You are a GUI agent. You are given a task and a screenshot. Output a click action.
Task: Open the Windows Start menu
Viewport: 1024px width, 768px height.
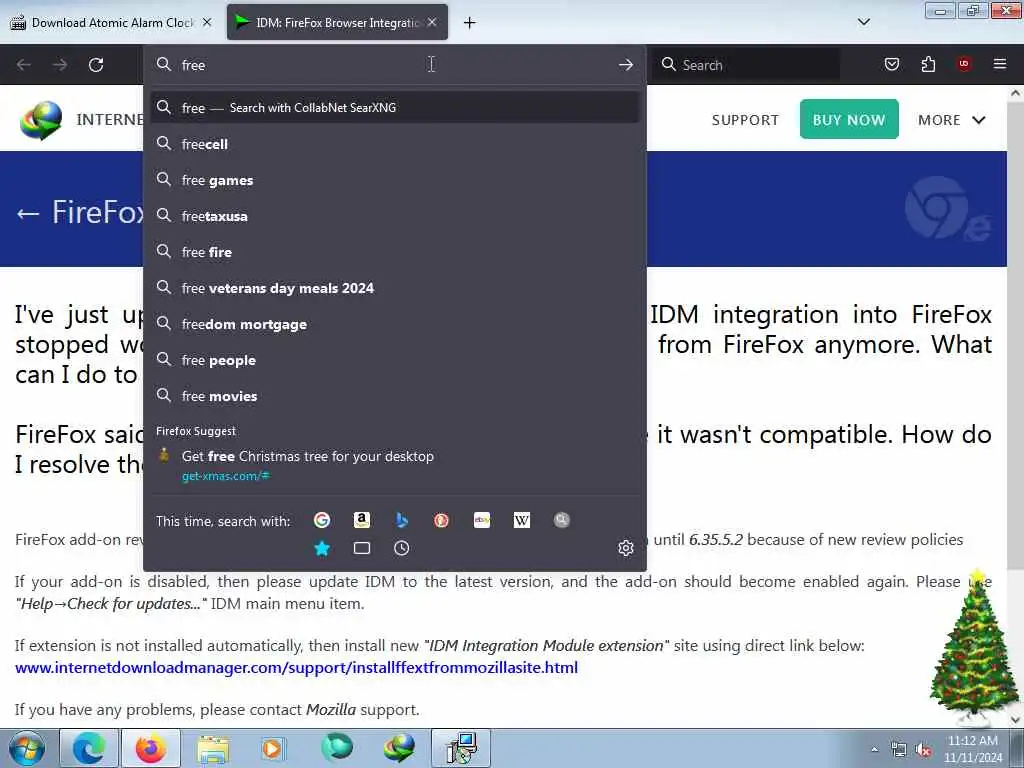(x=26, y=748)
